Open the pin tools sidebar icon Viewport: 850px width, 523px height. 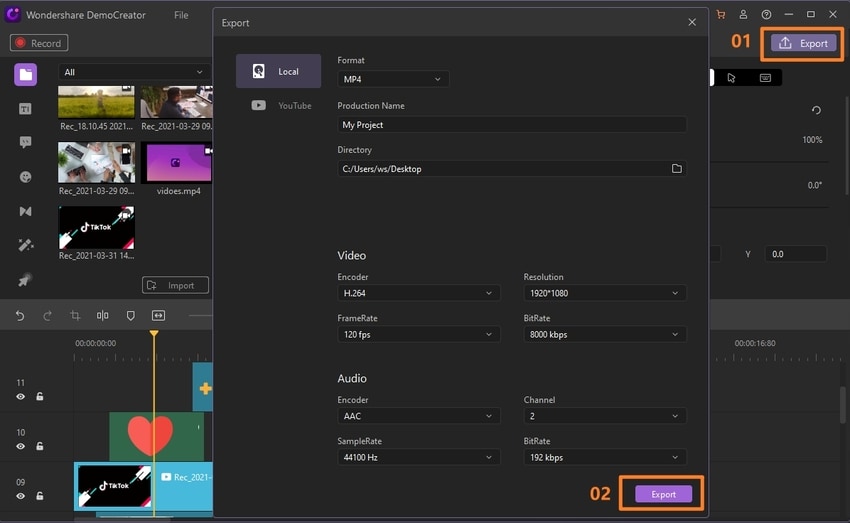click(24, 280)
